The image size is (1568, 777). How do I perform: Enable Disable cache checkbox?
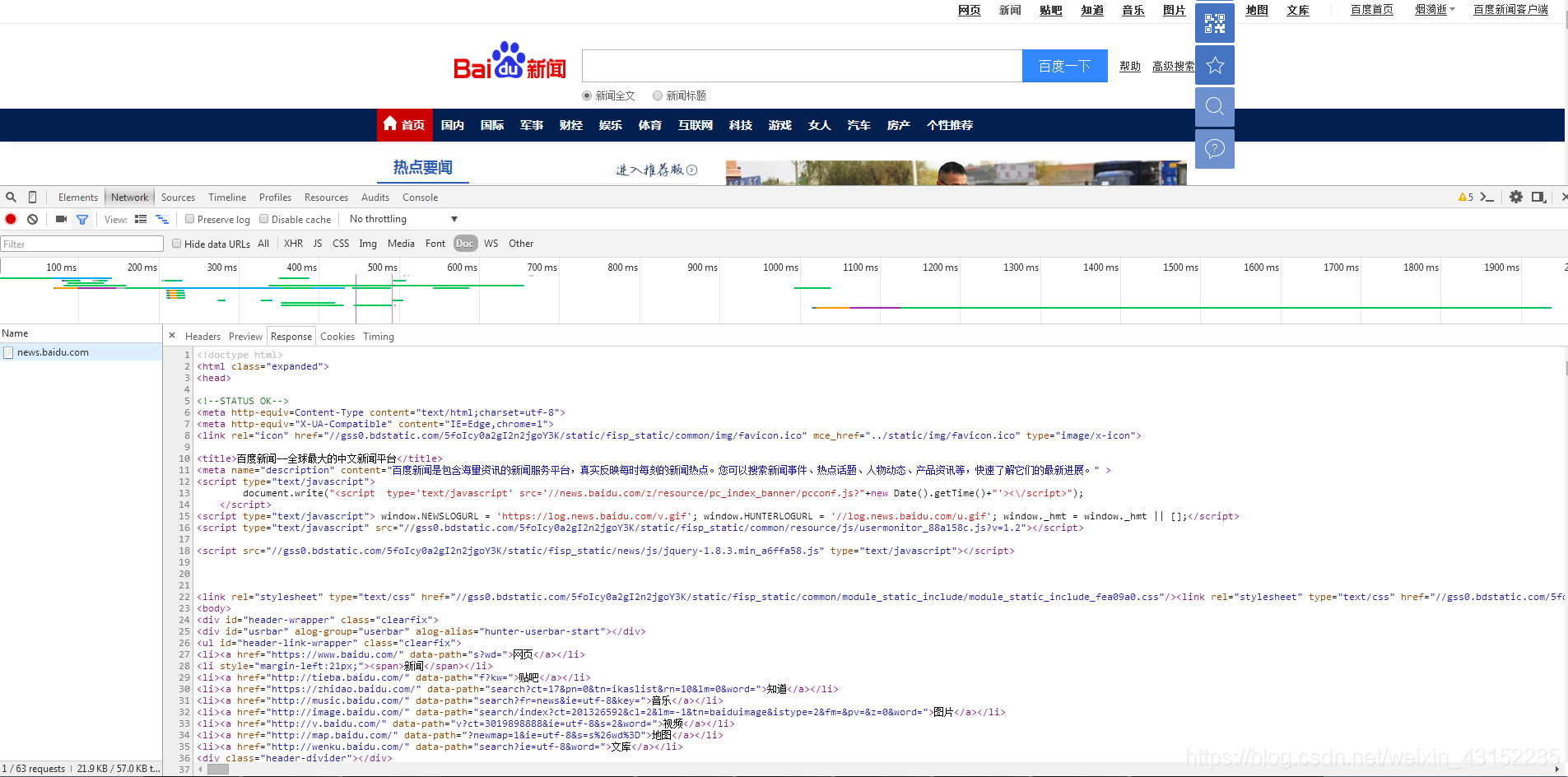tap(264, 219)
